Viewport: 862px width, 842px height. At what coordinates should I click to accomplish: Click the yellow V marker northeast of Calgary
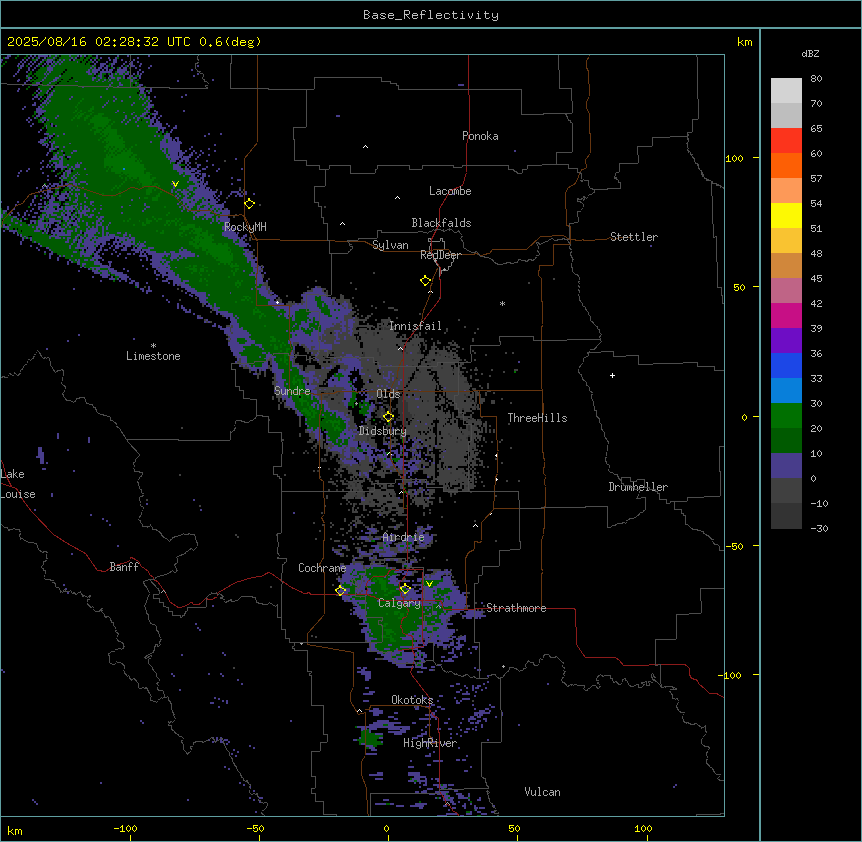pyautogui.click(x=429, y=584)
